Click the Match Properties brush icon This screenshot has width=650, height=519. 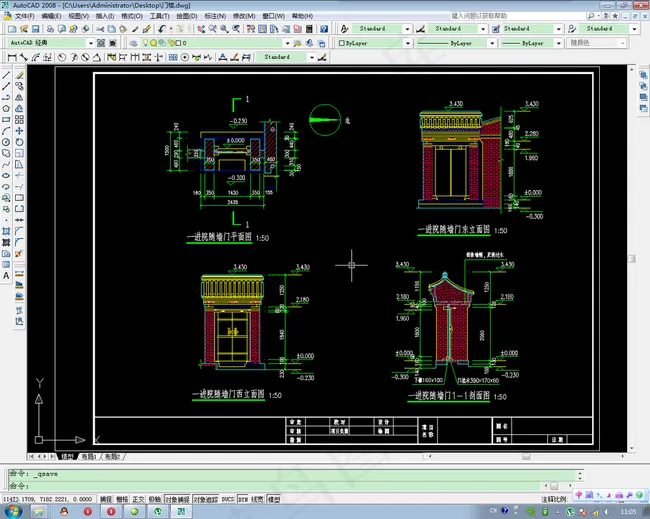(146, 29)
